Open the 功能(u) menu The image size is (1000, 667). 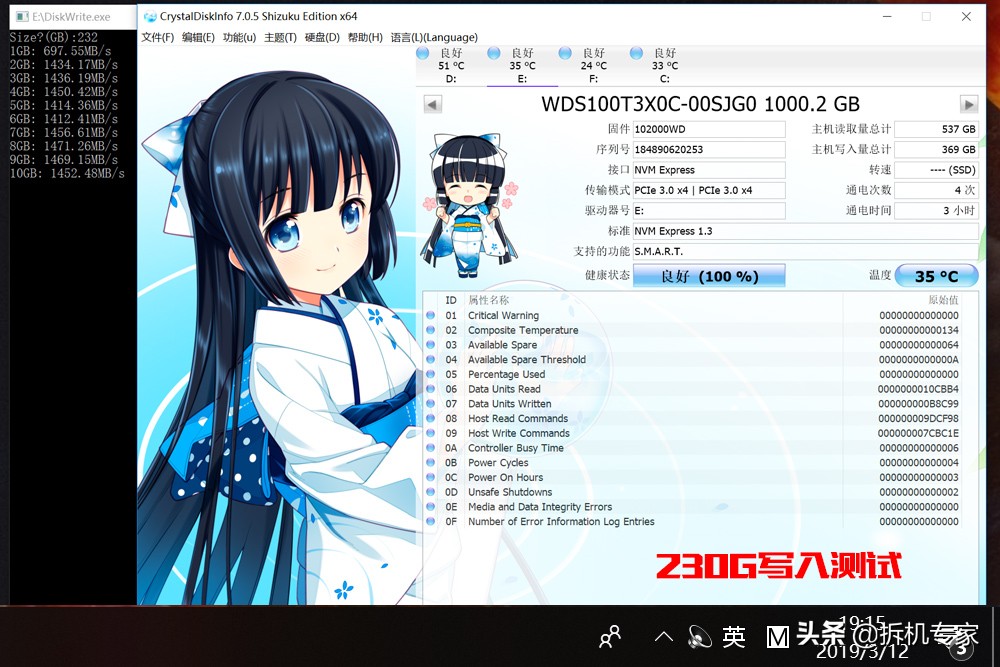coord(239,38)
